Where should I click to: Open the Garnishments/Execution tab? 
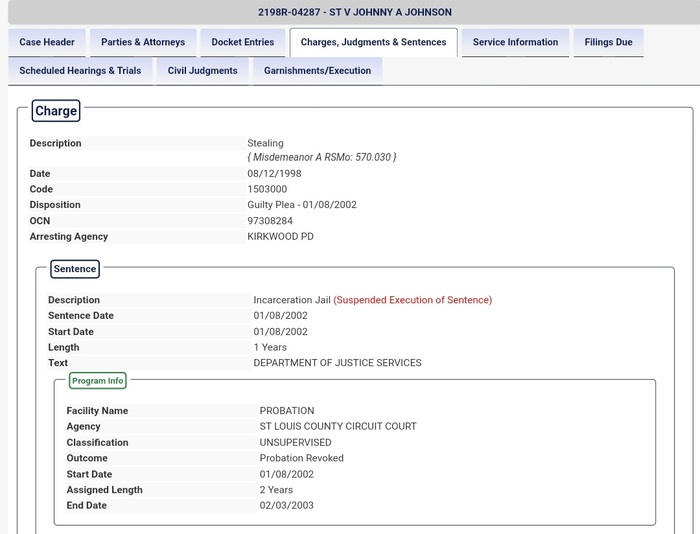[x=317, y=71]
